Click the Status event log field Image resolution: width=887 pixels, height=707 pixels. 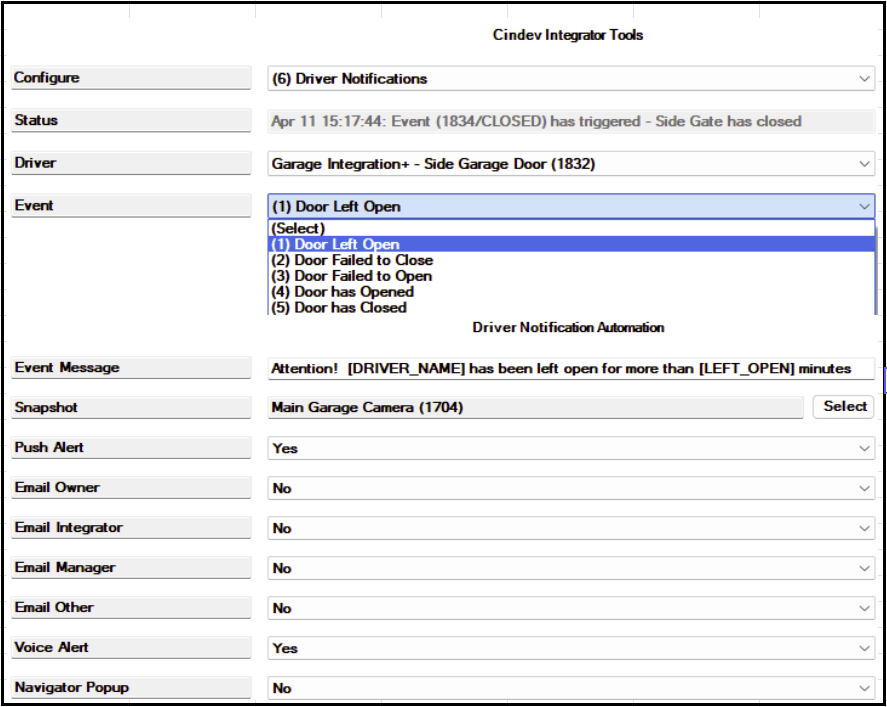[x=571, y=122]
